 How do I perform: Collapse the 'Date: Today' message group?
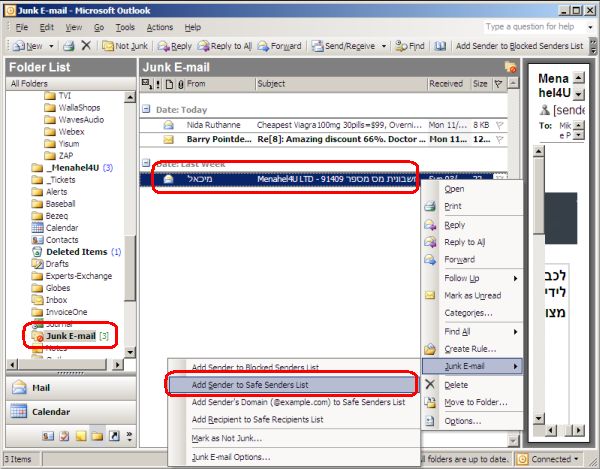(146, 108)
